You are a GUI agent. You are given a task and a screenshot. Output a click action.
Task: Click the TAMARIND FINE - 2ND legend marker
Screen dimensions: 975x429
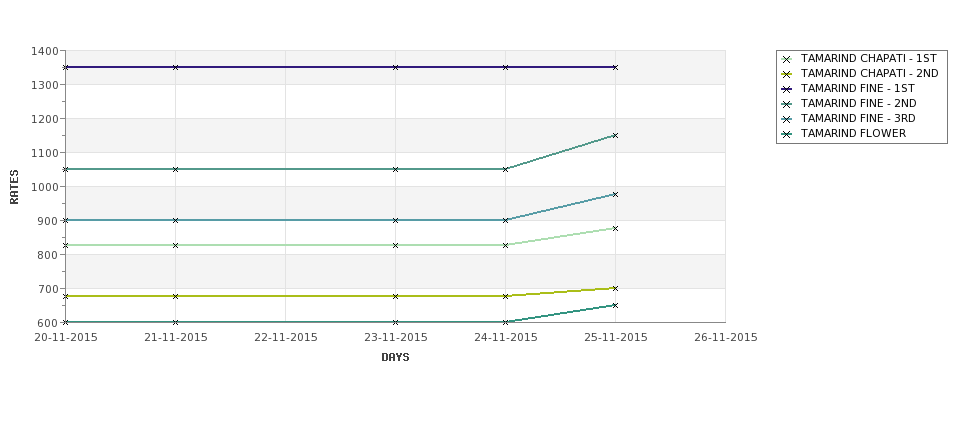click(787, 104)
